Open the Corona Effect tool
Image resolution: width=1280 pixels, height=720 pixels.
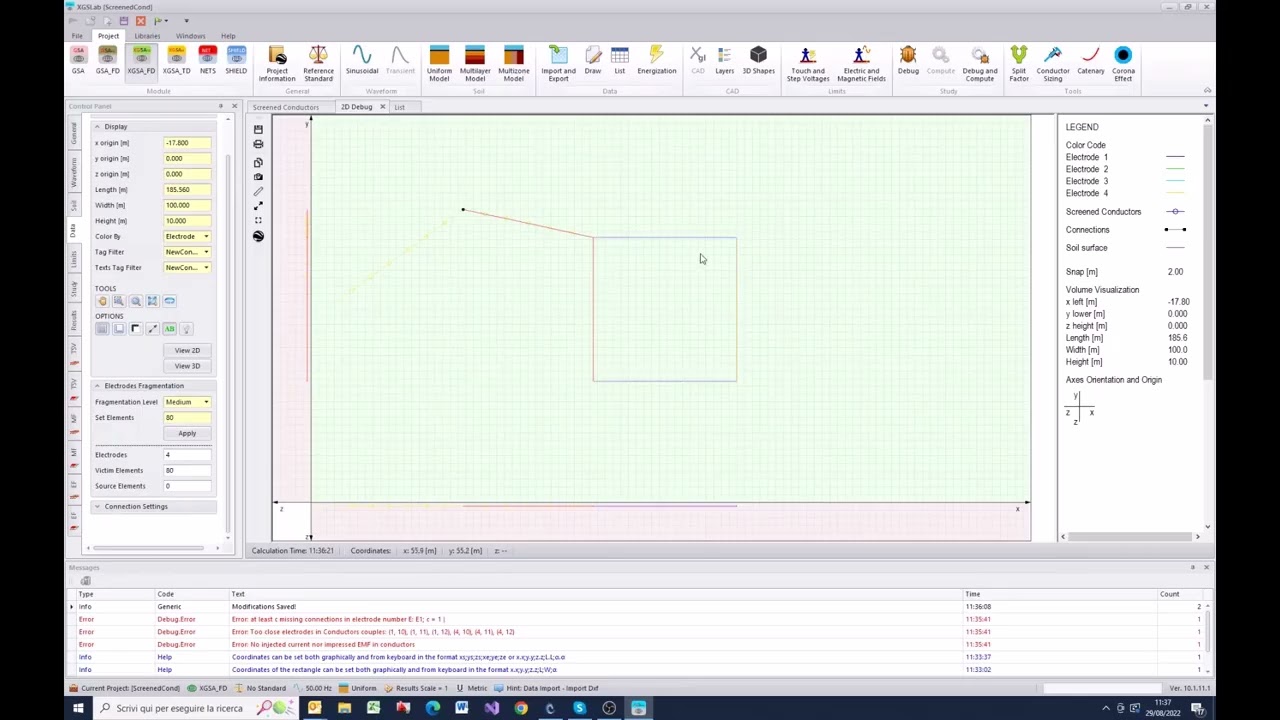(1123, 64)
